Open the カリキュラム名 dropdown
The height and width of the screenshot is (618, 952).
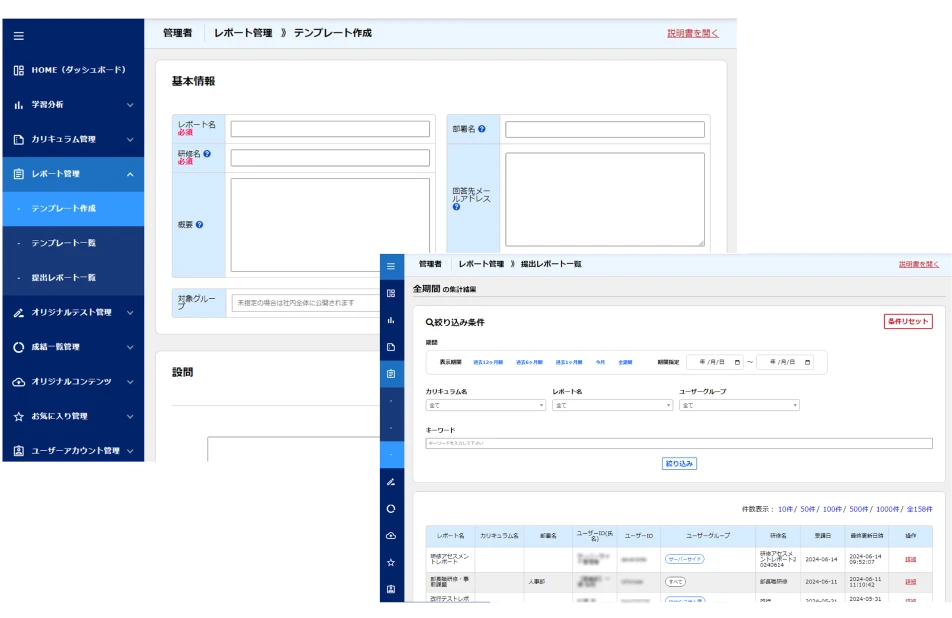click(485, 406)
